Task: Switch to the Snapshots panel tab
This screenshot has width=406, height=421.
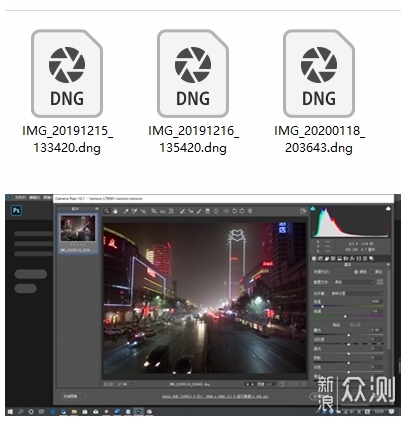Action: tap(371, 258)
